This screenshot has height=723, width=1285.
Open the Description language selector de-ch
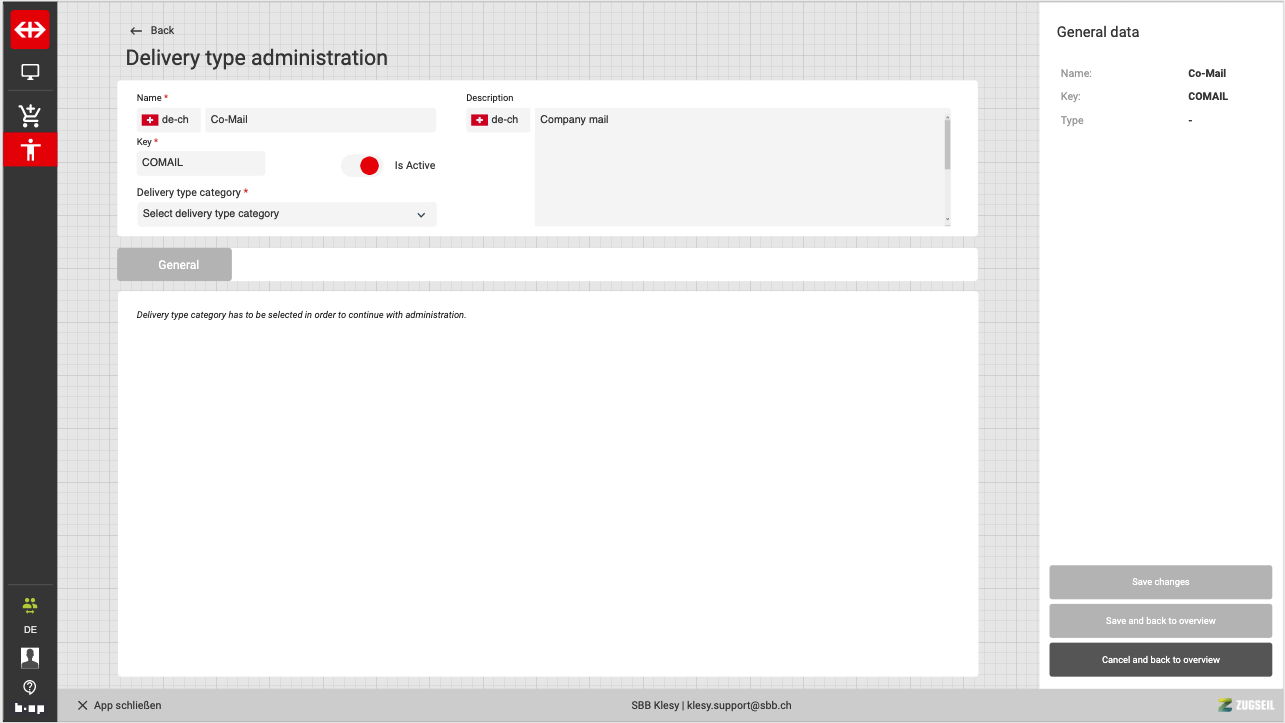498,120
